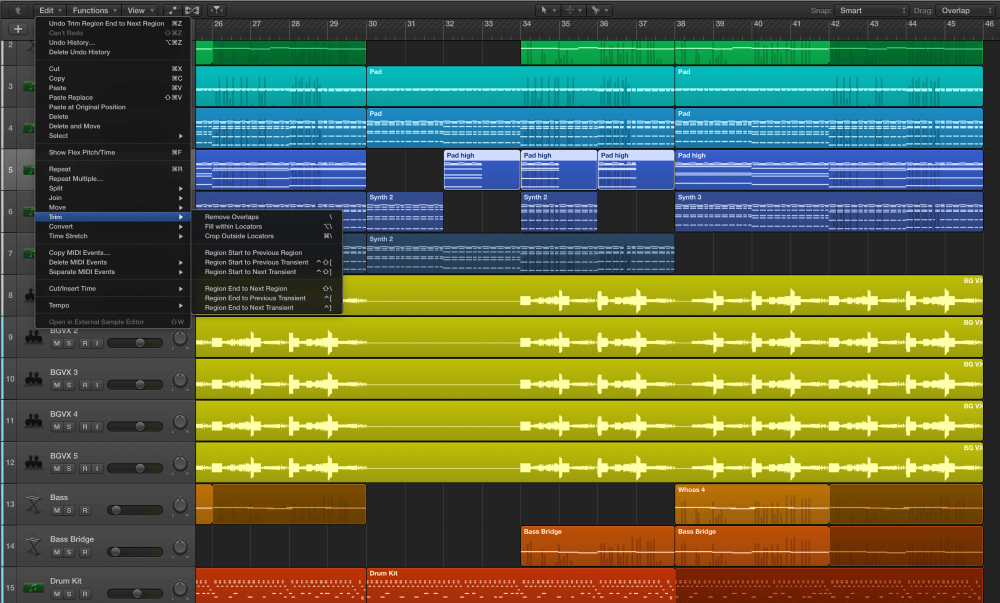1000x603 pixels.
Task: Click the Flex view icon in toolbar
Action: (192, 10)
